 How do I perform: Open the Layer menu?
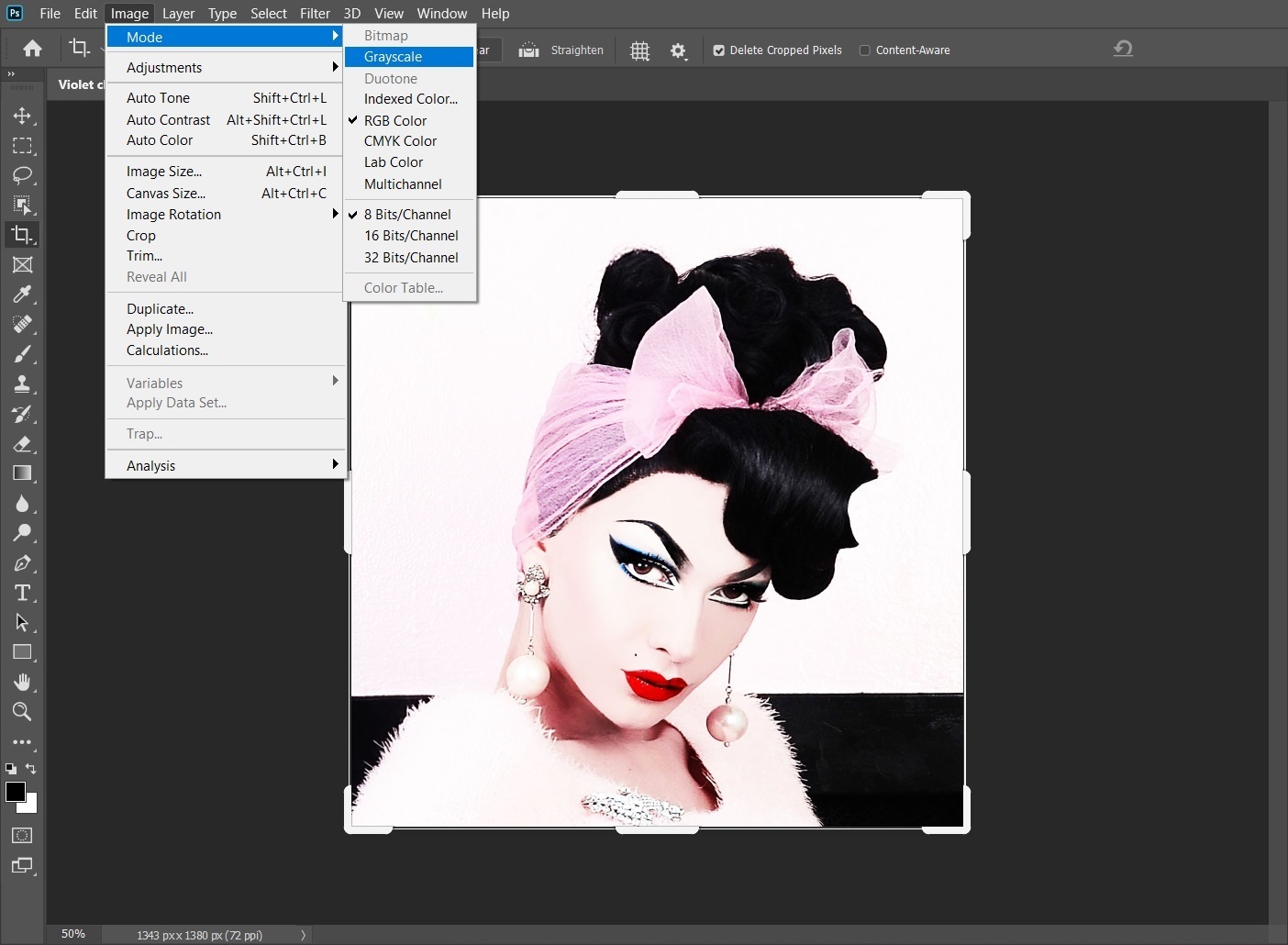[178, 14]
